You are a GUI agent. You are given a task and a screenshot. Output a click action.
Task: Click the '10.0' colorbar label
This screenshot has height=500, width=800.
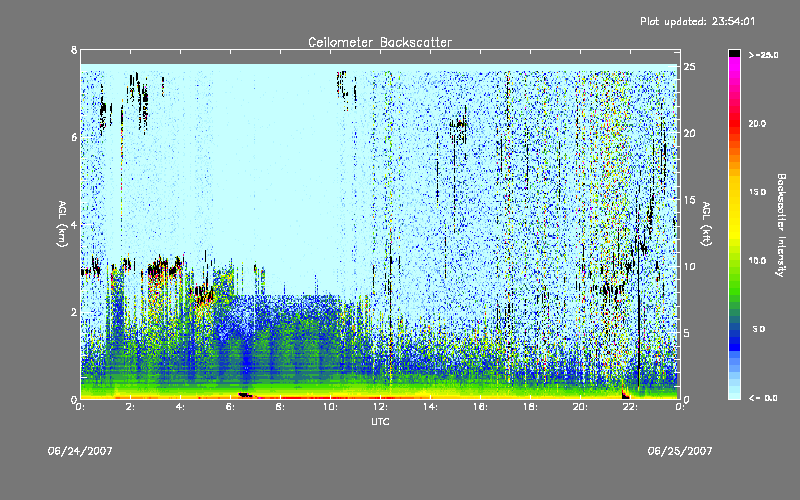tap(757, 260)
